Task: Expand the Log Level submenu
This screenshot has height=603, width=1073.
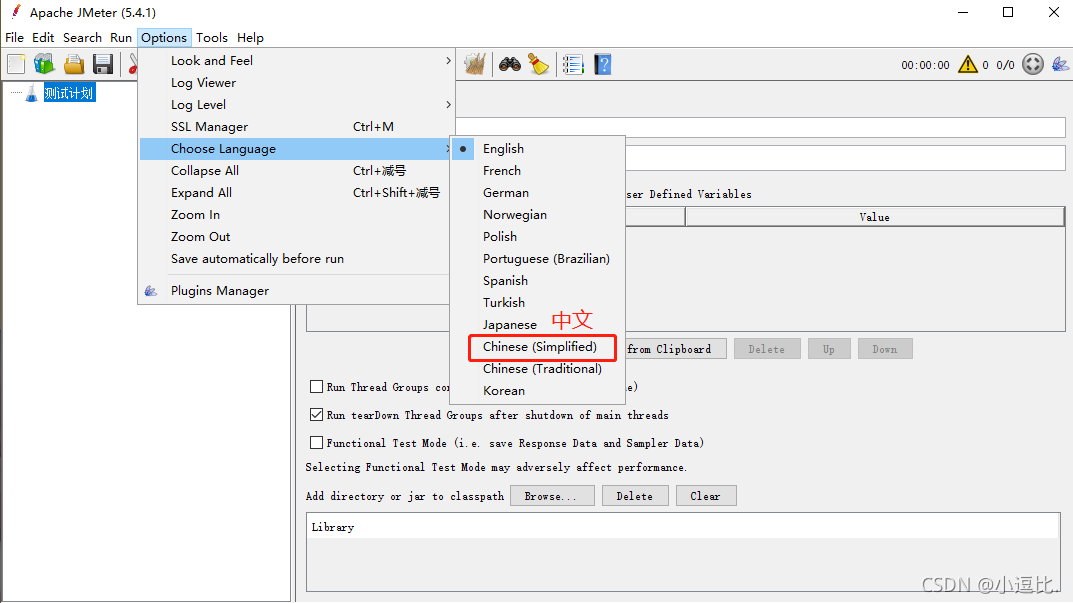Action: tap(297, 105)
